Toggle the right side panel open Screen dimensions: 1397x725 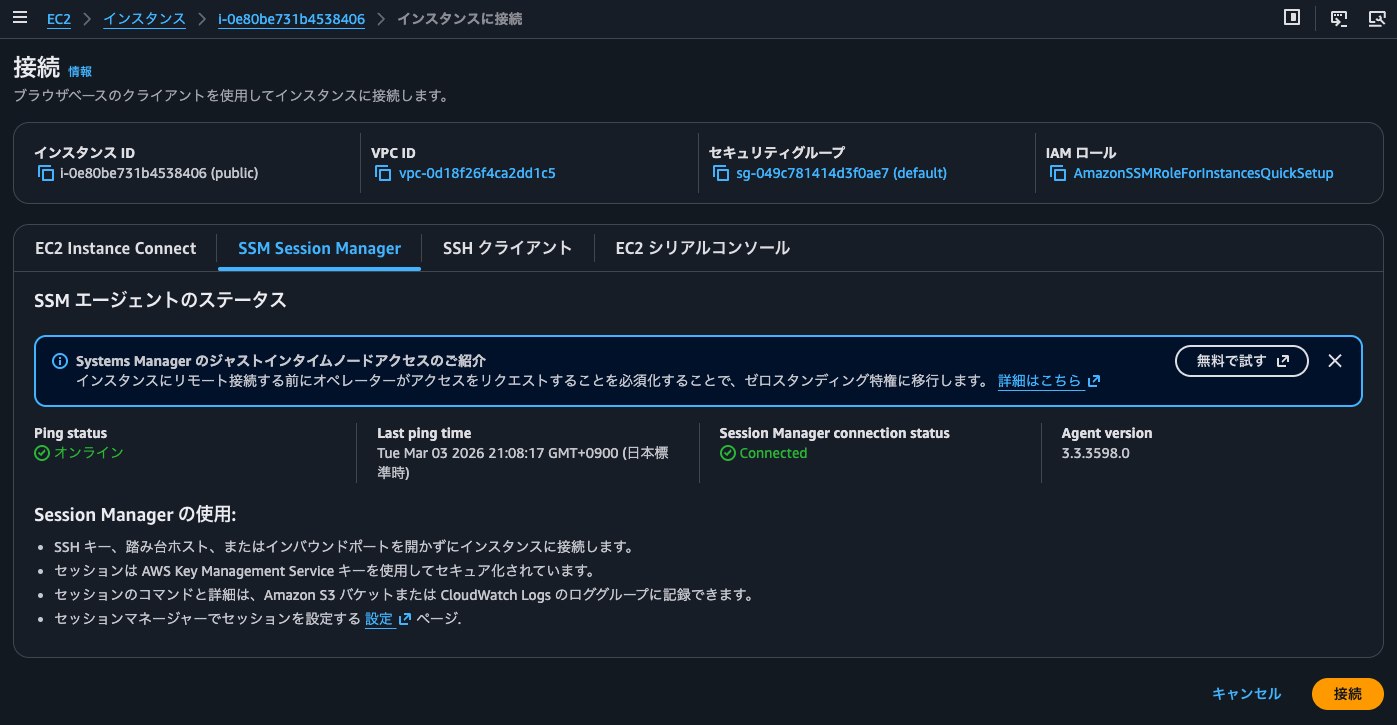1291,18
